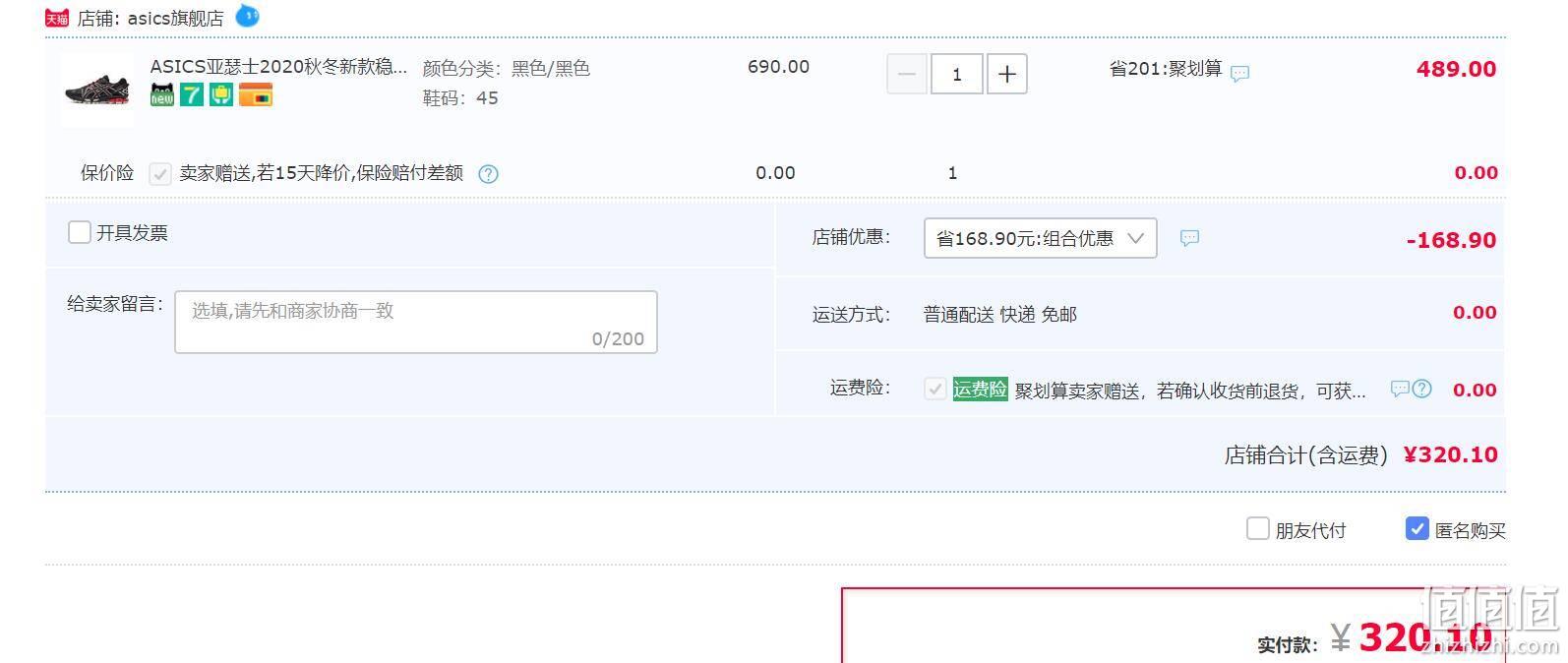Click the 实付款 payment amount label
This screenshot has width=1568, height=663.
coord(1287,644)
